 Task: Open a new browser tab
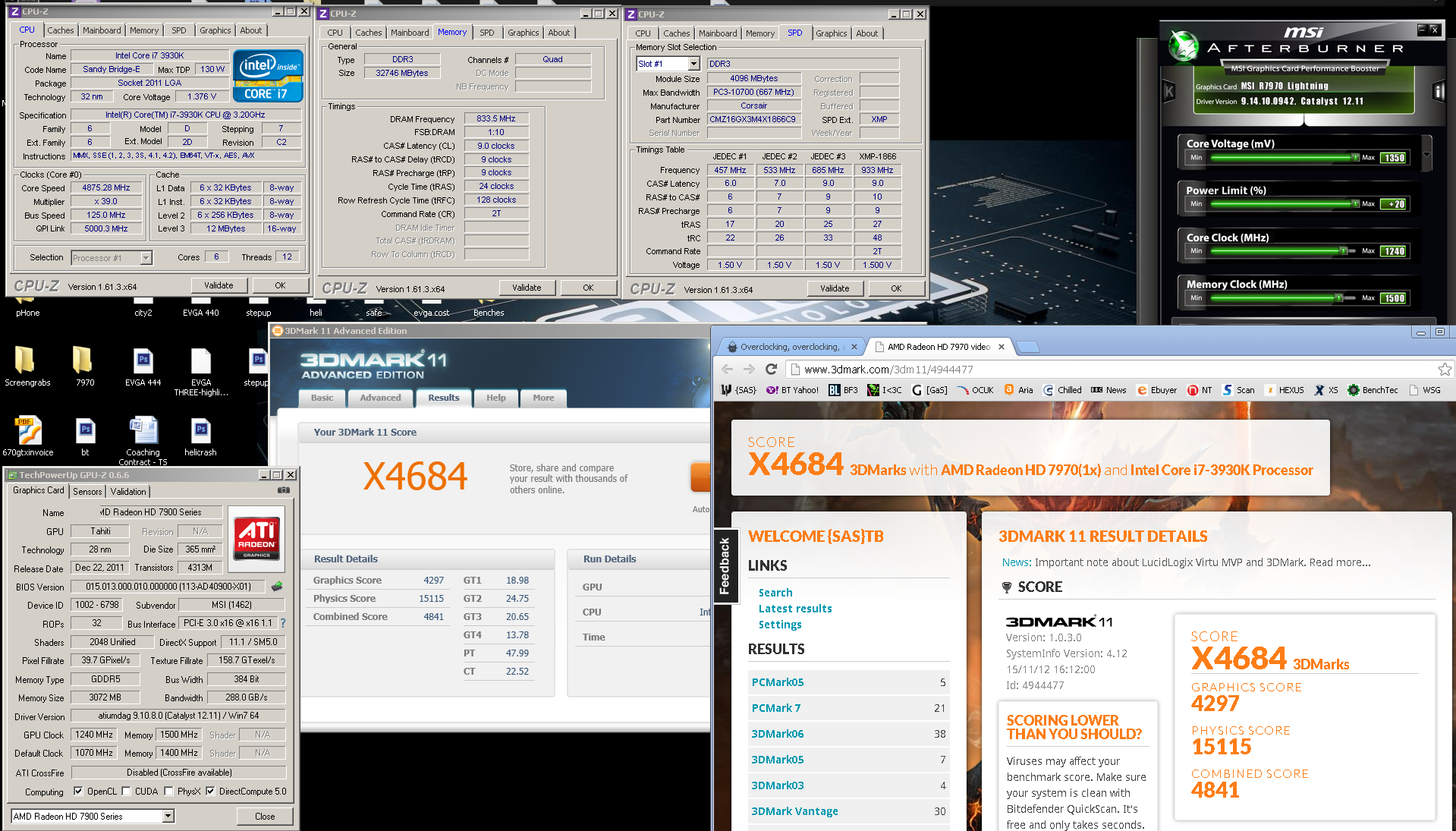(x=1027, y=348)
